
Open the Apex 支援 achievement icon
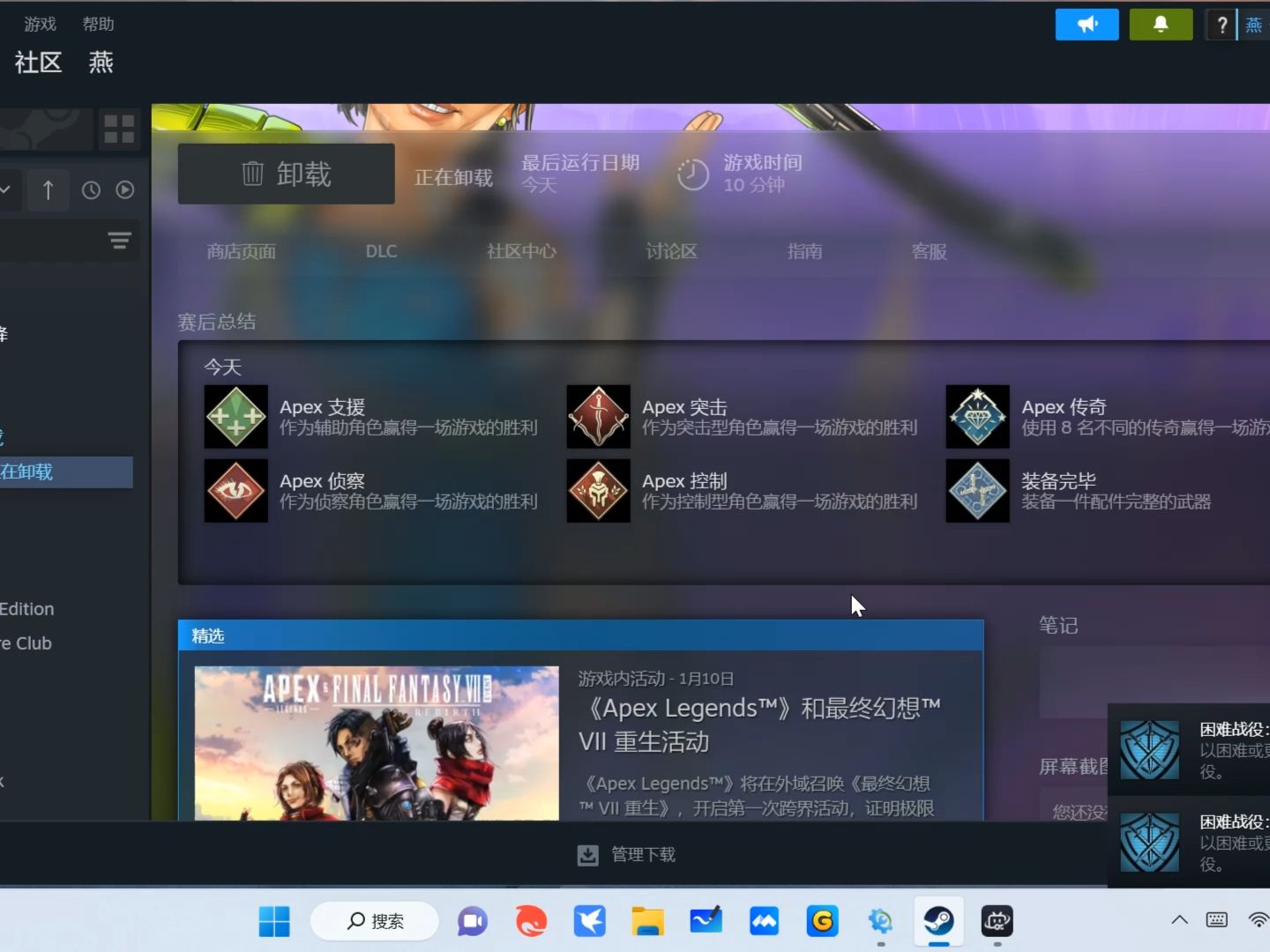point(236,416)
